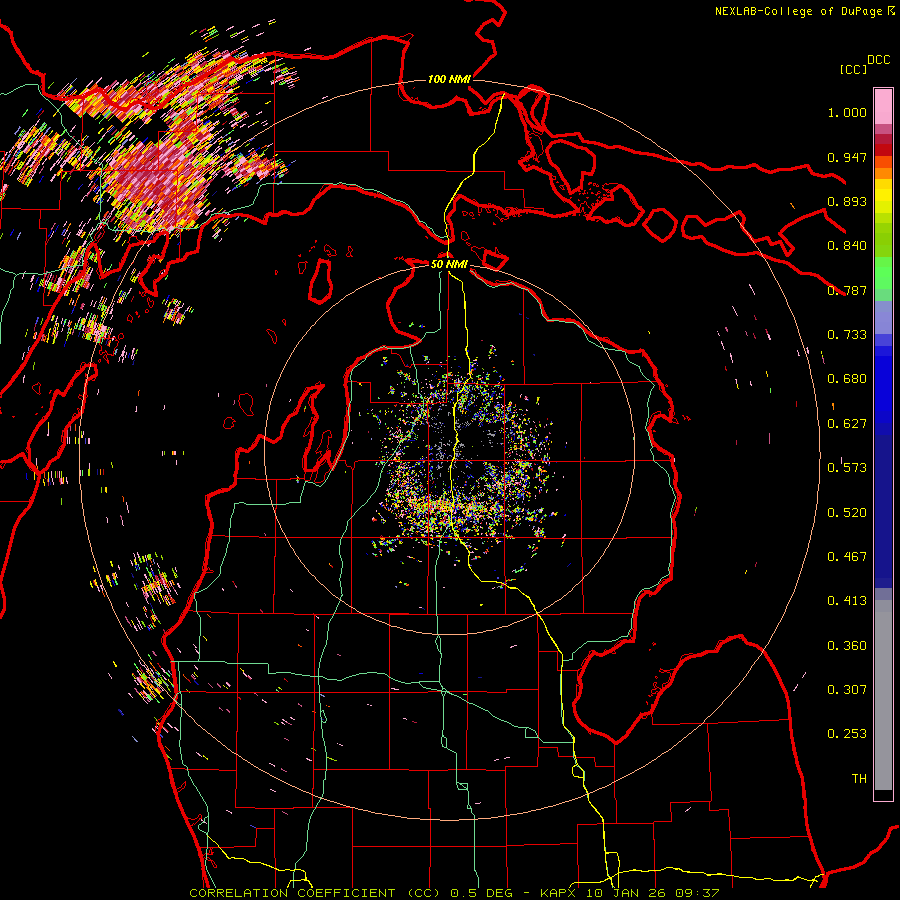Click the 0.360 scale value

[847, 646]
